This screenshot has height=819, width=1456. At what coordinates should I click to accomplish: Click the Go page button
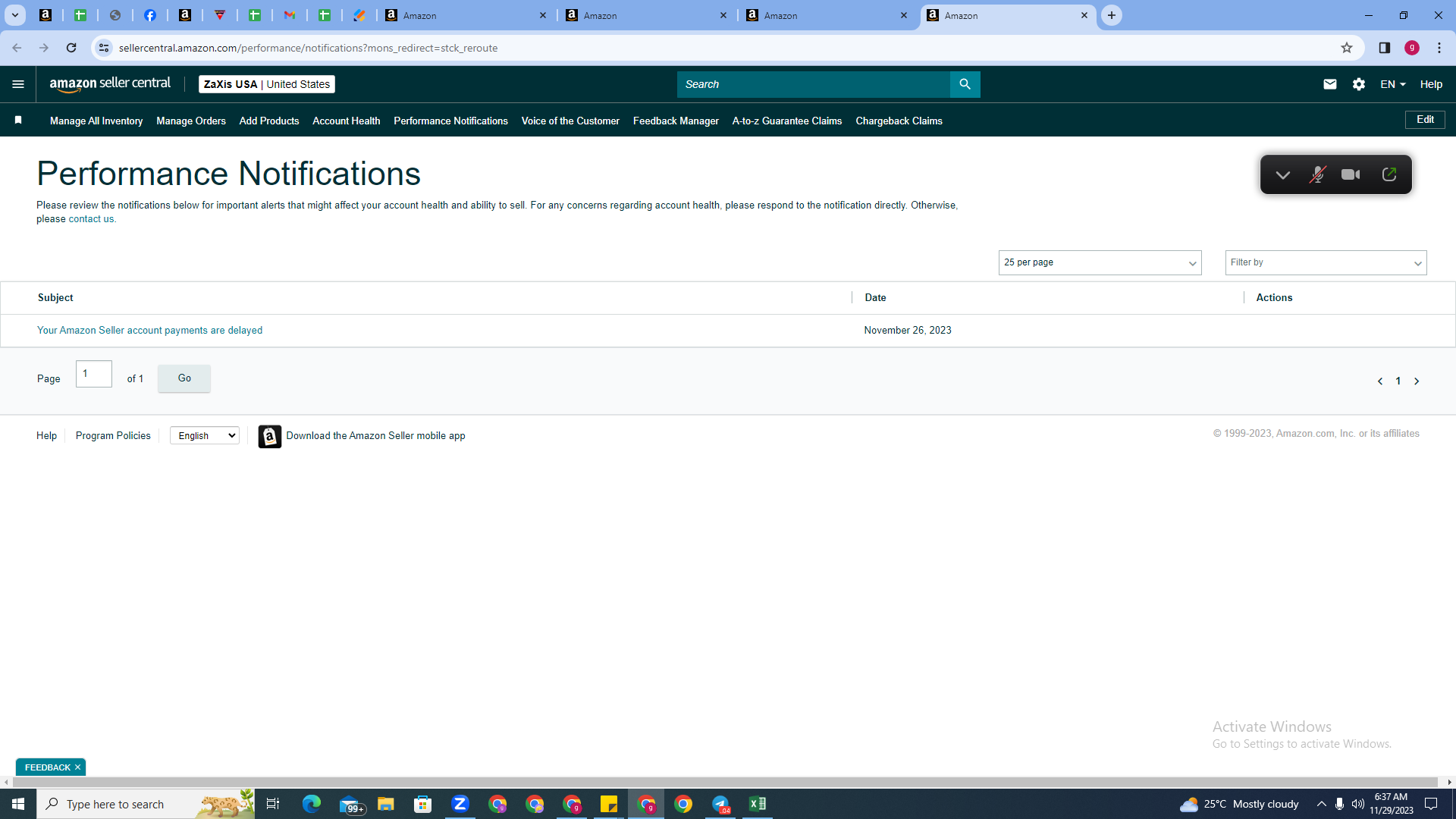point(184,378)
